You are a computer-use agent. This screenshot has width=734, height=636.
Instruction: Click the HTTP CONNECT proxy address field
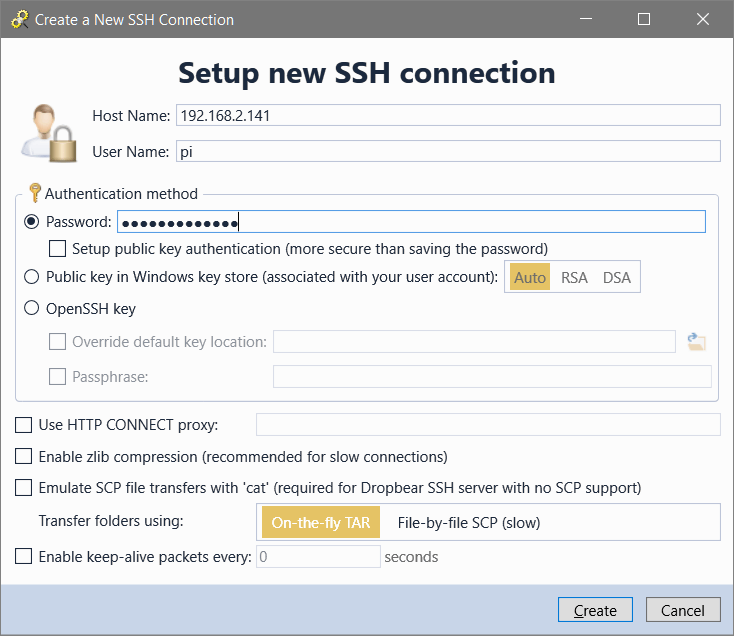pos(488,424)
